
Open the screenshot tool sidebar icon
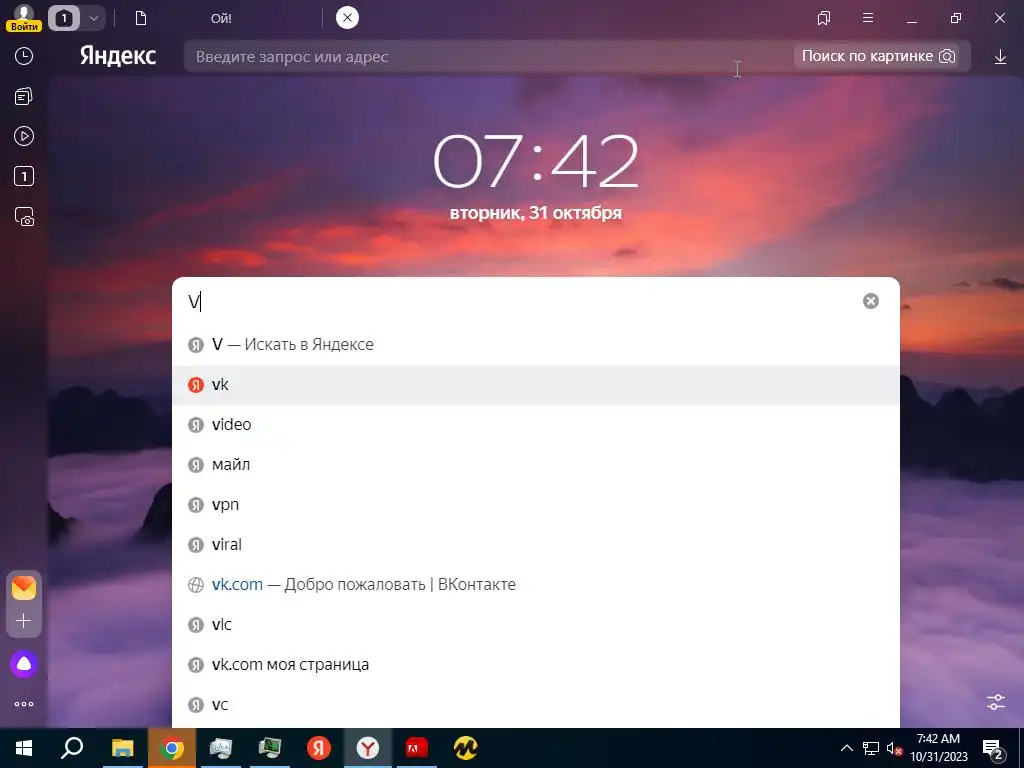[24, 217]
